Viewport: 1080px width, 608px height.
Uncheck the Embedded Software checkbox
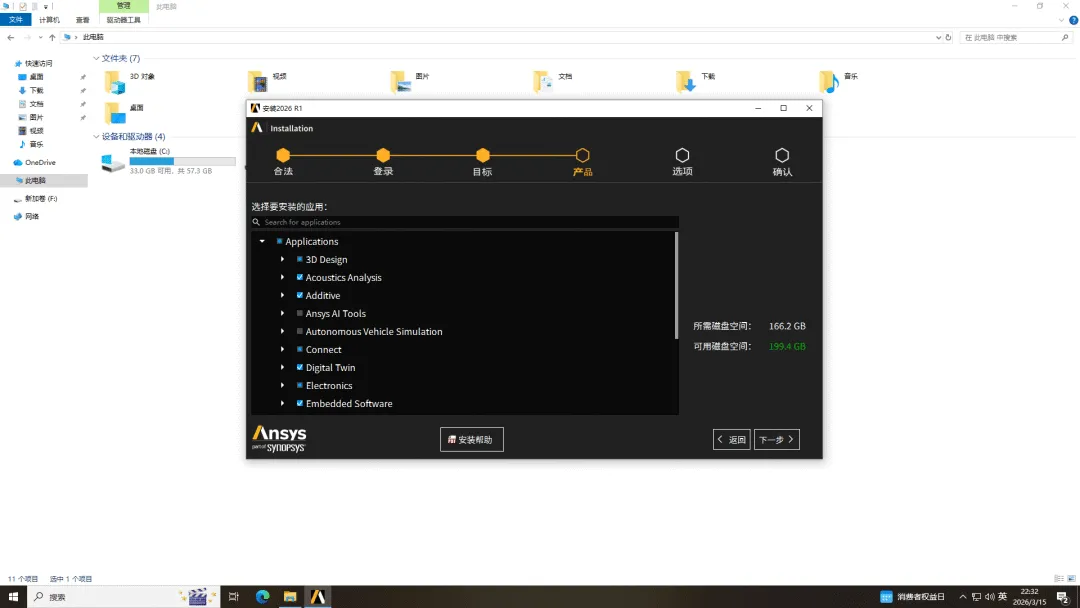[300, 403]
